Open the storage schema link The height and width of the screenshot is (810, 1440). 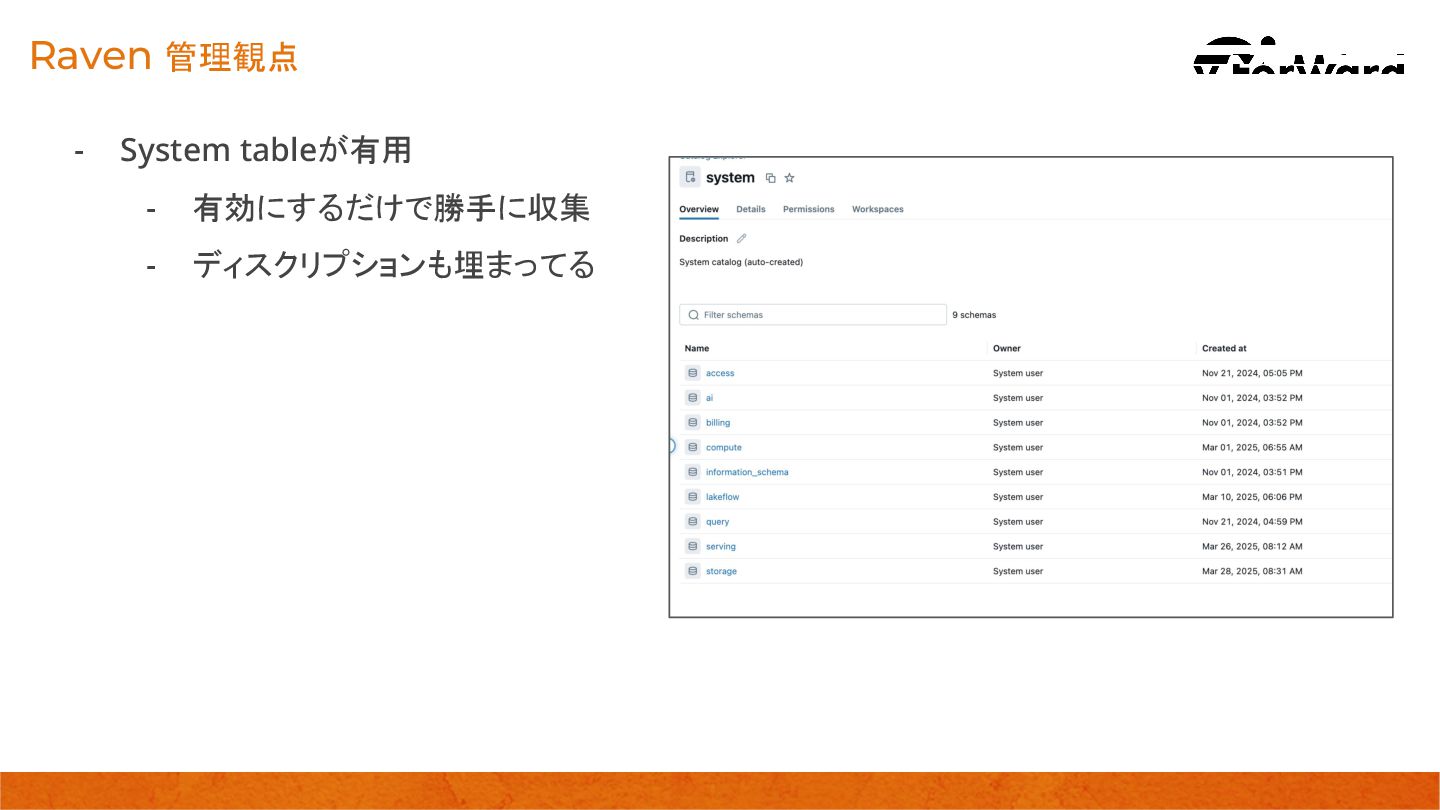(721, 571)
